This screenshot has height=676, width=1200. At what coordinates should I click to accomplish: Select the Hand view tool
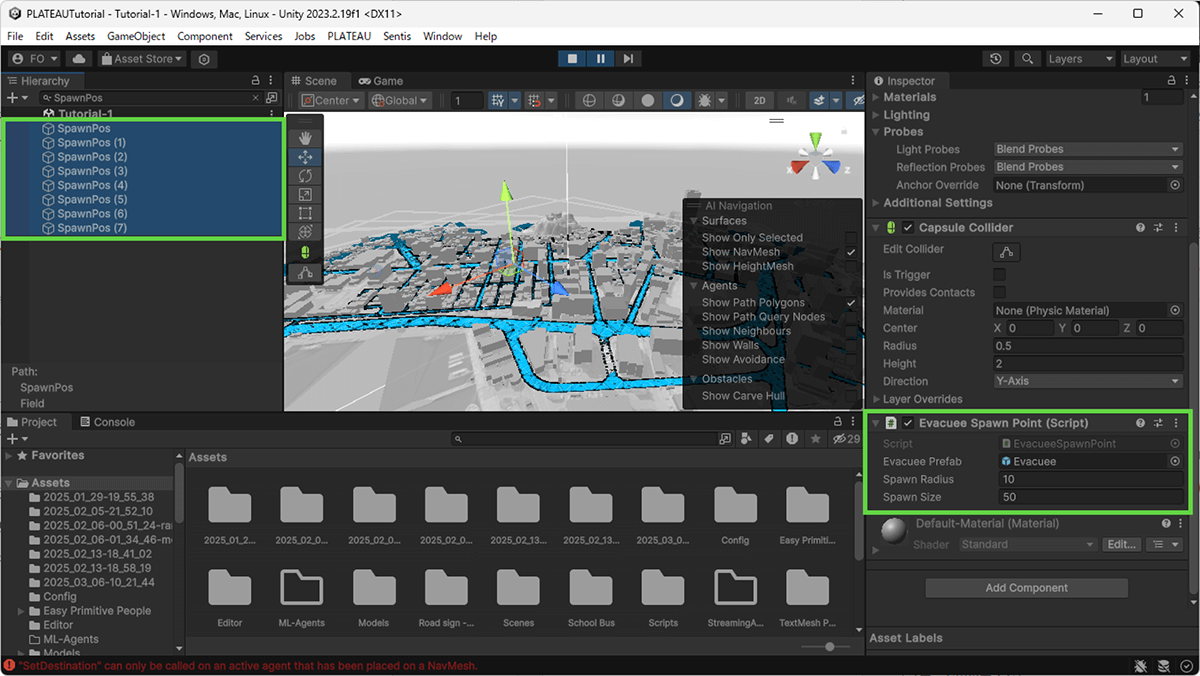tap(306, 138)
